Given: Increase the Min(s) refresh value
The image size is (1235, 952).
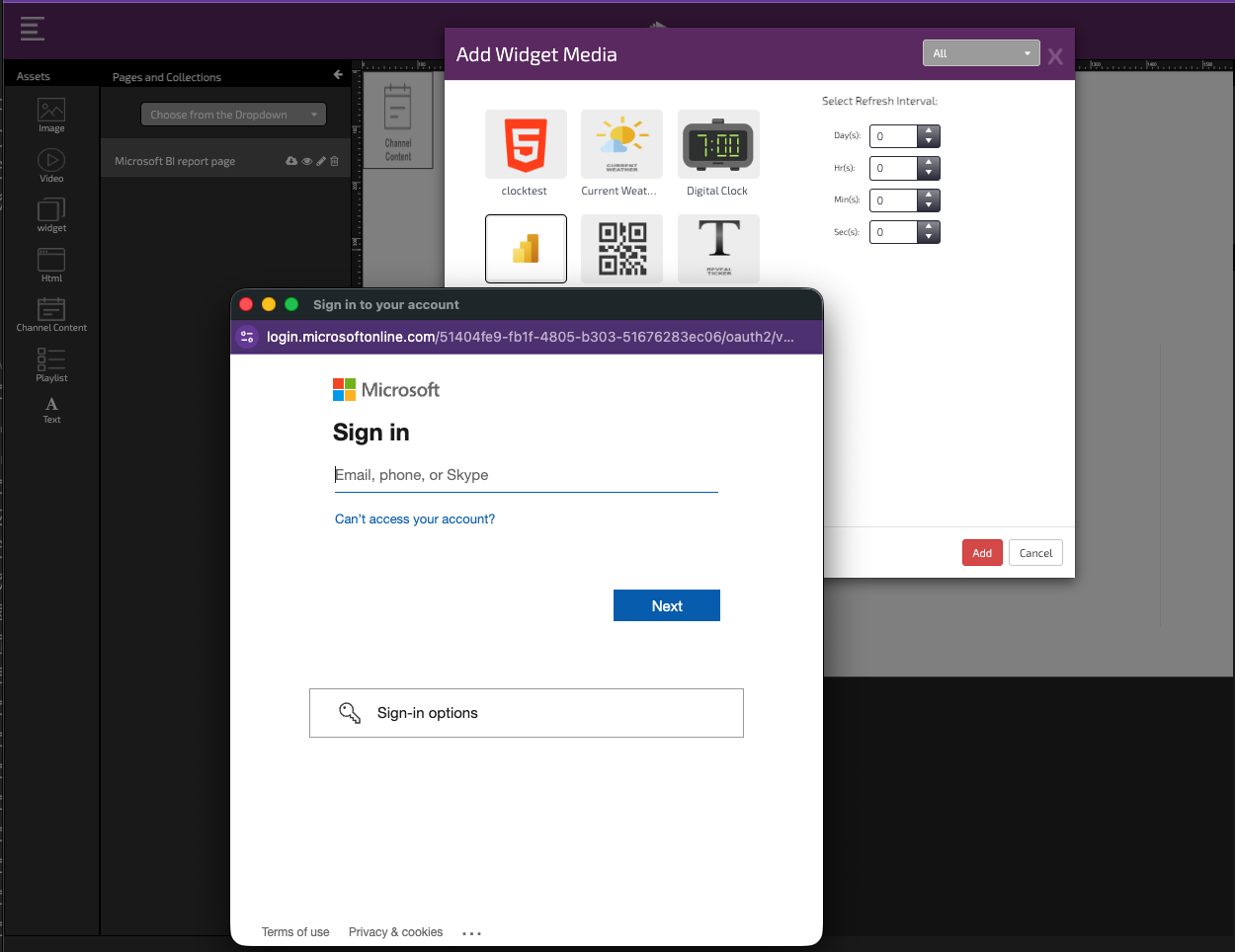Looking at the screenshot, I should 929,195.
